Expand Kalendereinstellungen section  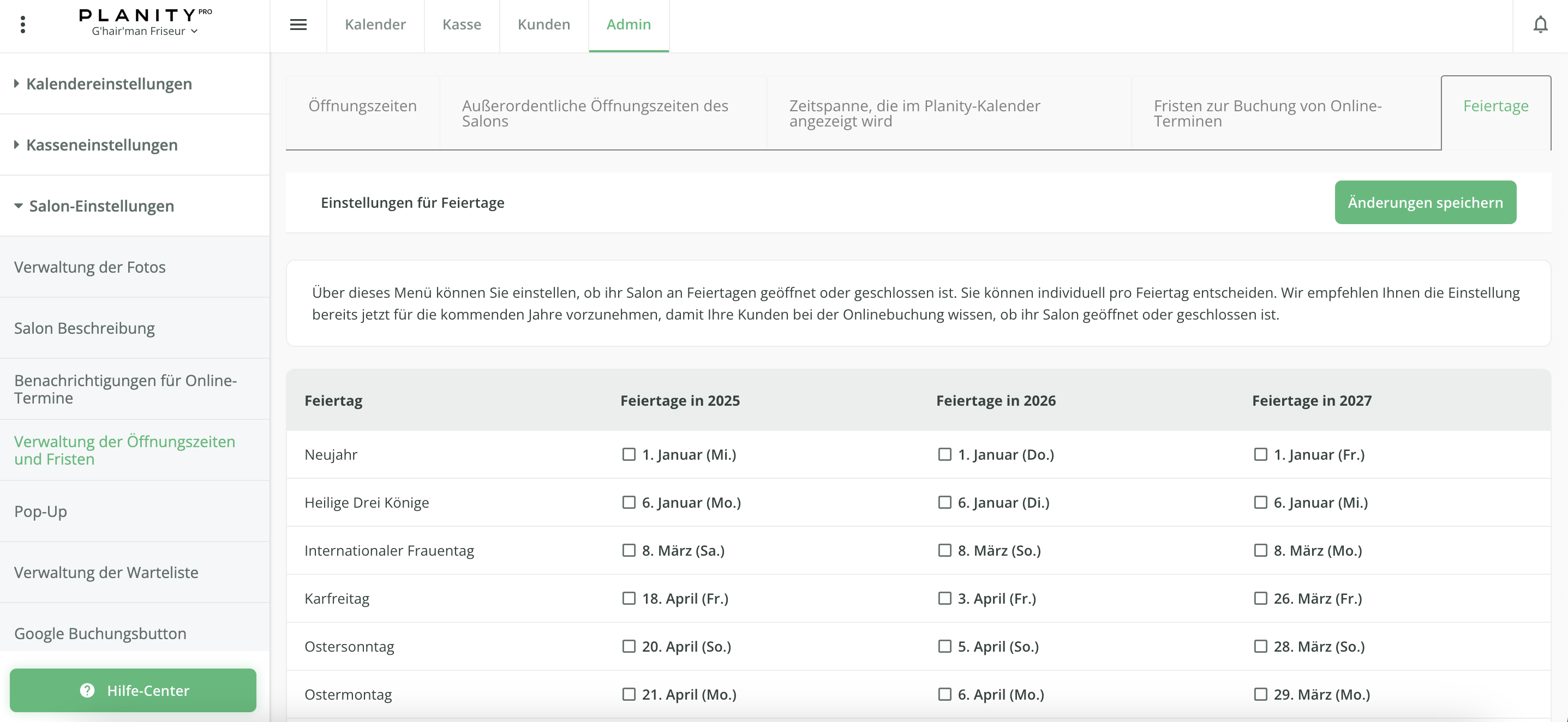coord(109,83)
